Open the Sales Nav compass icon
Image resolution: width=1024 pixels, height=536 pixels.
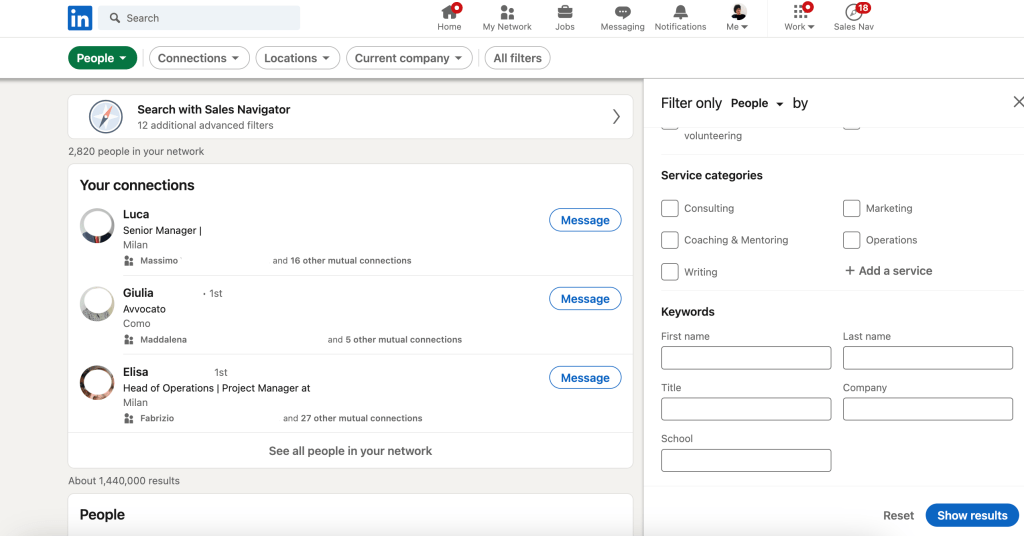pyautogui.click(x=853, y=13)
